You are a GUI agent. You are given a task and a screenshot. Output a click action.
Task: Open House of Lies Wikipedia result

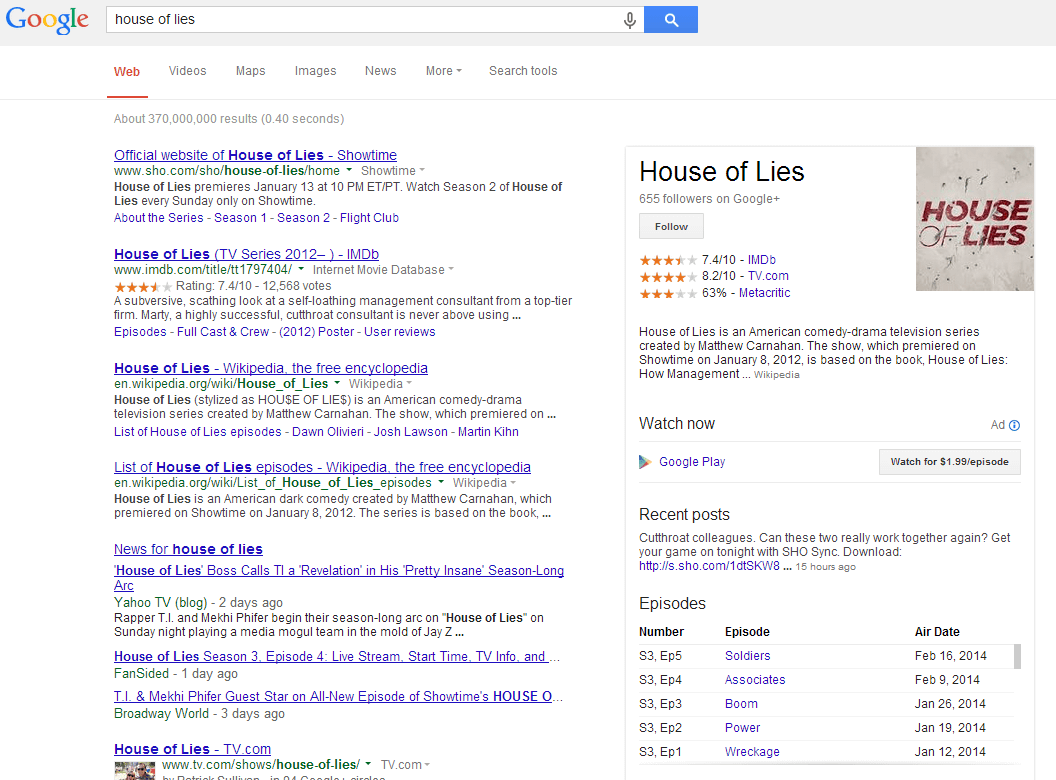click(271, 368)
